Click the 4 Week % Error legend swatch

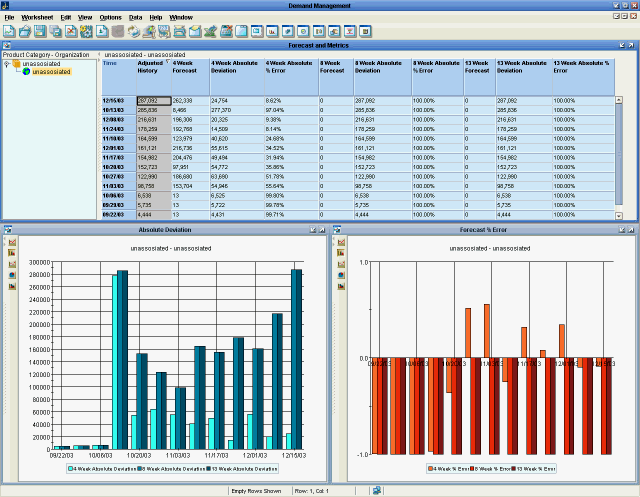pyautogui.click(x=430, y=469)
